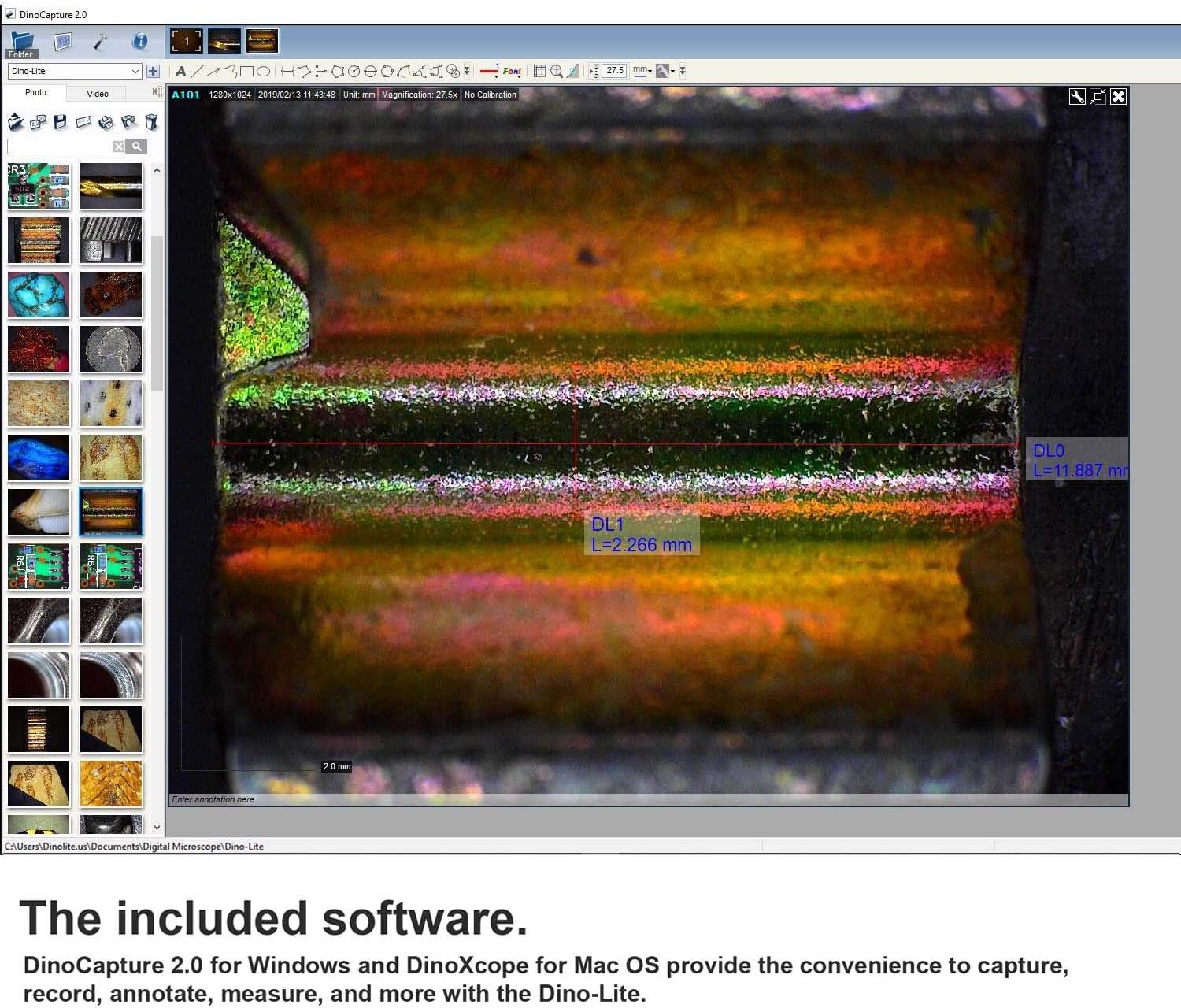Toggle the grid overlay icon
This screenshot has height=1008, width=1181.
[539, 72]
